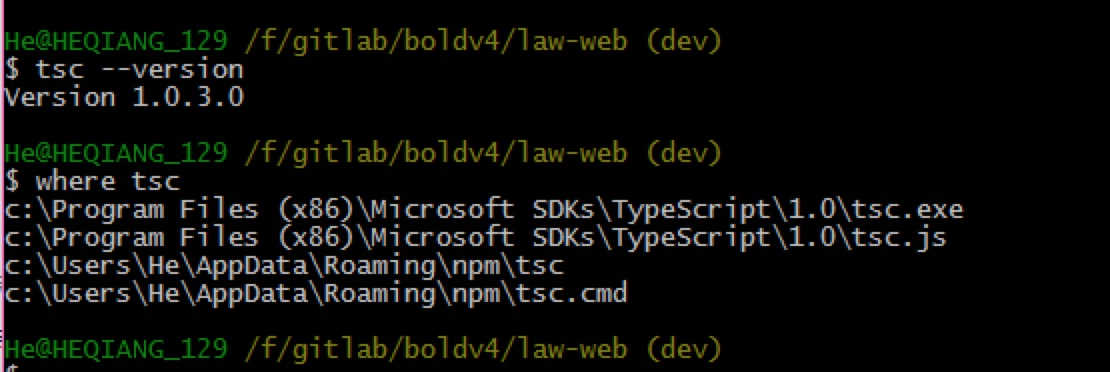1110x372 pixels.
Task: Click the dollar sign before 'where tsc'
Action: (x=12, y=181)
